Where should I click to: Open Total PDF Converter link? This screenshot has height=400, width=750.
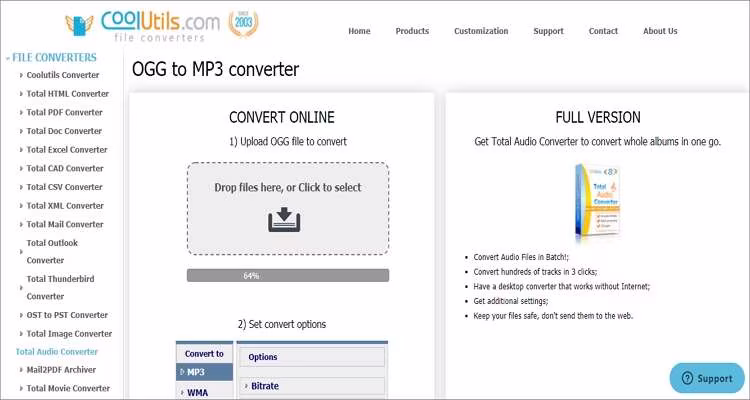65,112
